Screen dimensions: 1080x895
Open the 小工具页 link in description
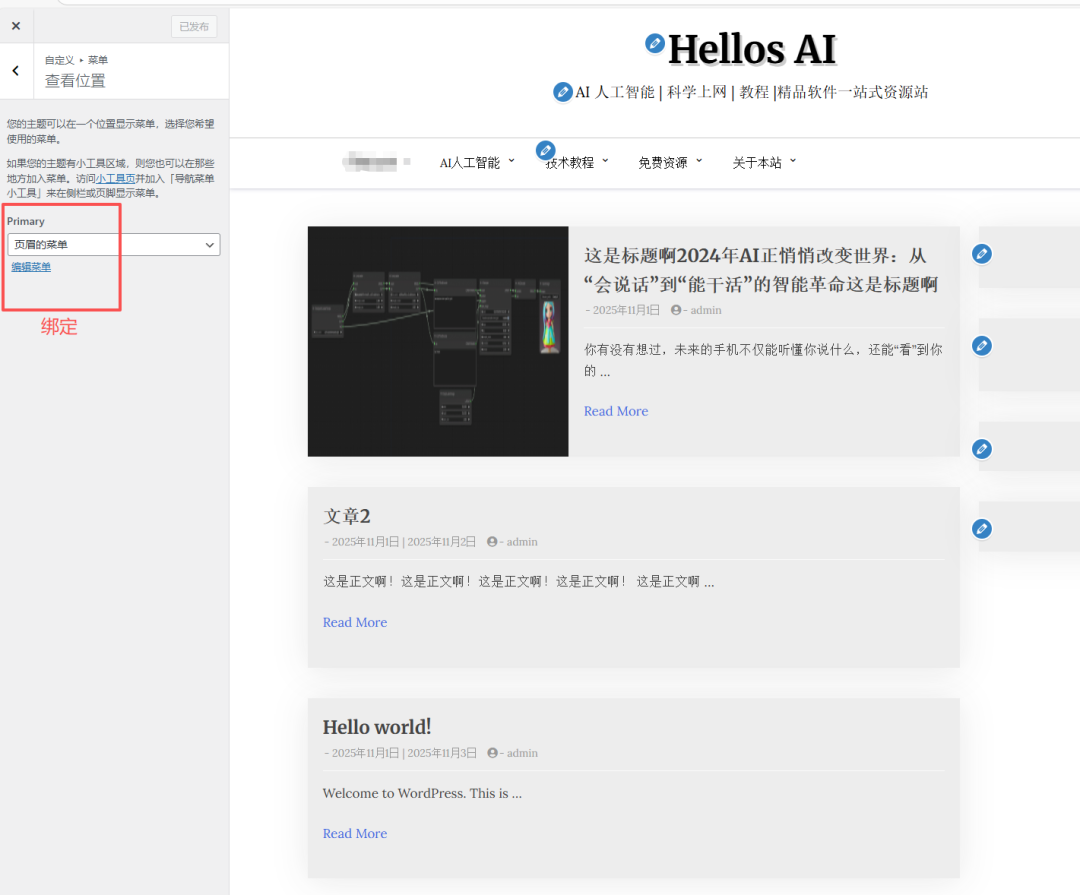coord(115,178)
